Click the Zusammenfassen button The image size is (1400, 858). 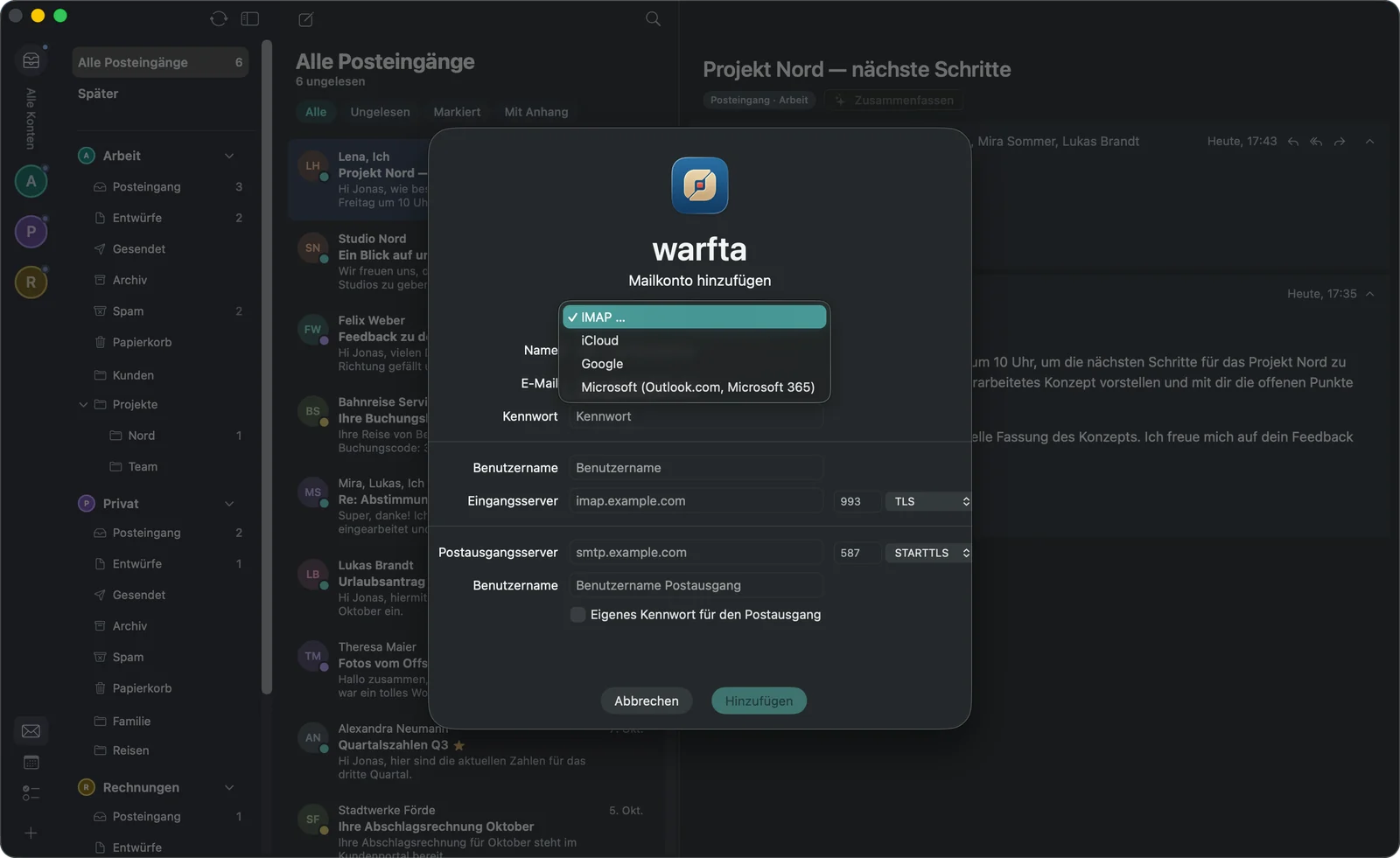(893, 101)
